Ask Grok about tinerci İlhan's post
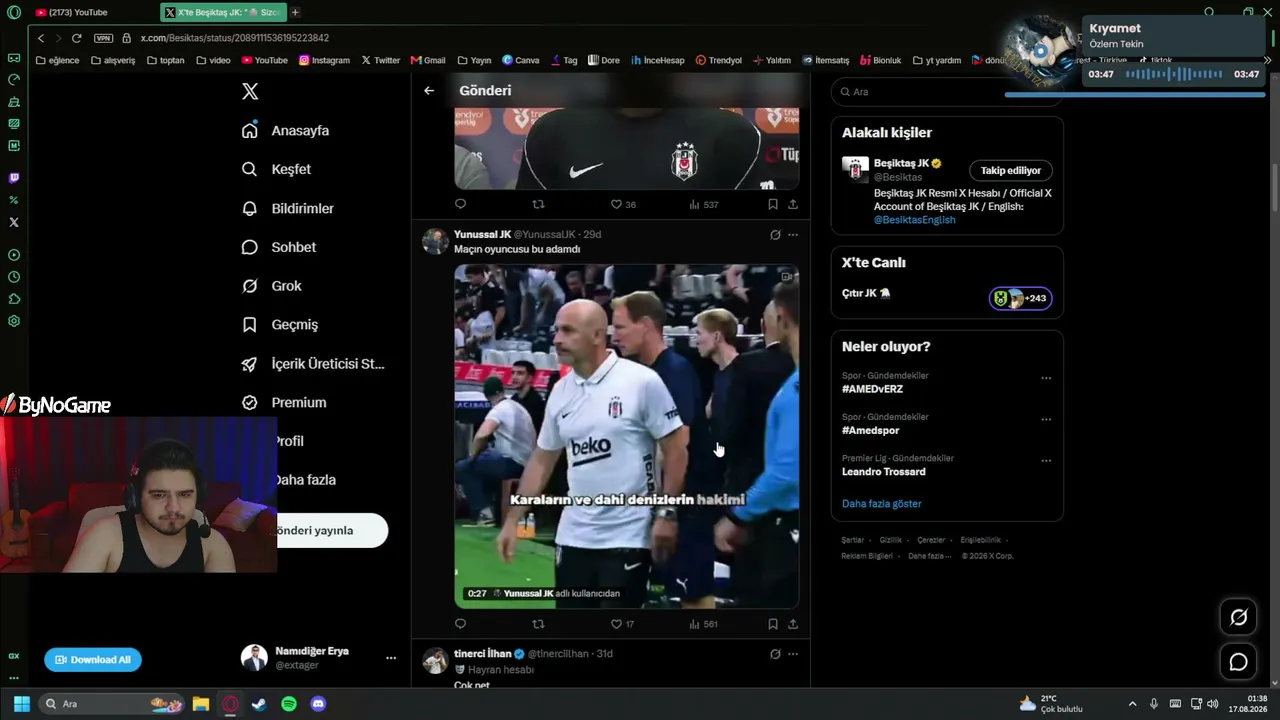1280x720 pixels. [x=775, y=654]
